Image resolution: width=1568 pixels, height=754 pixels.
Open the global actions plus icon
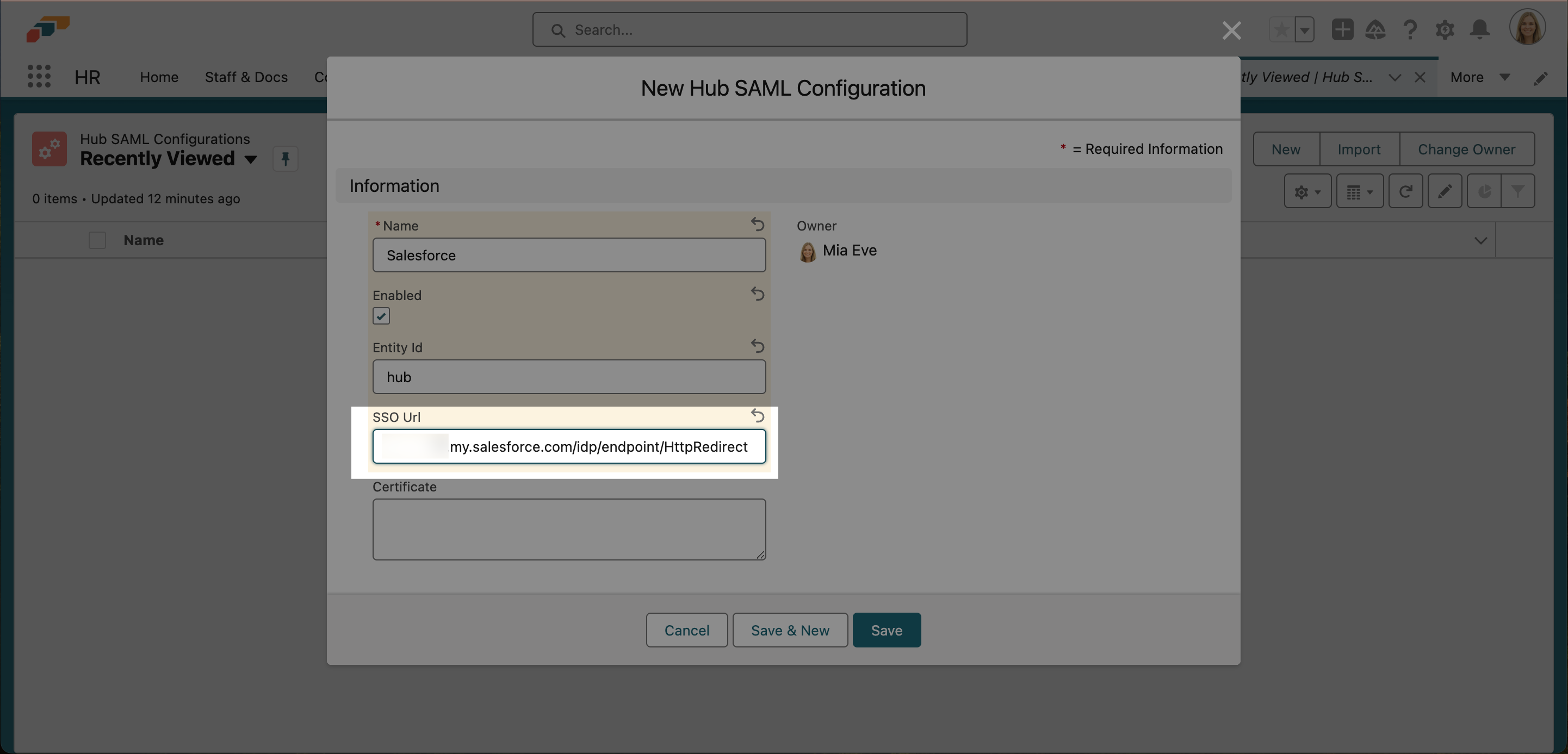coord(1342,29)
